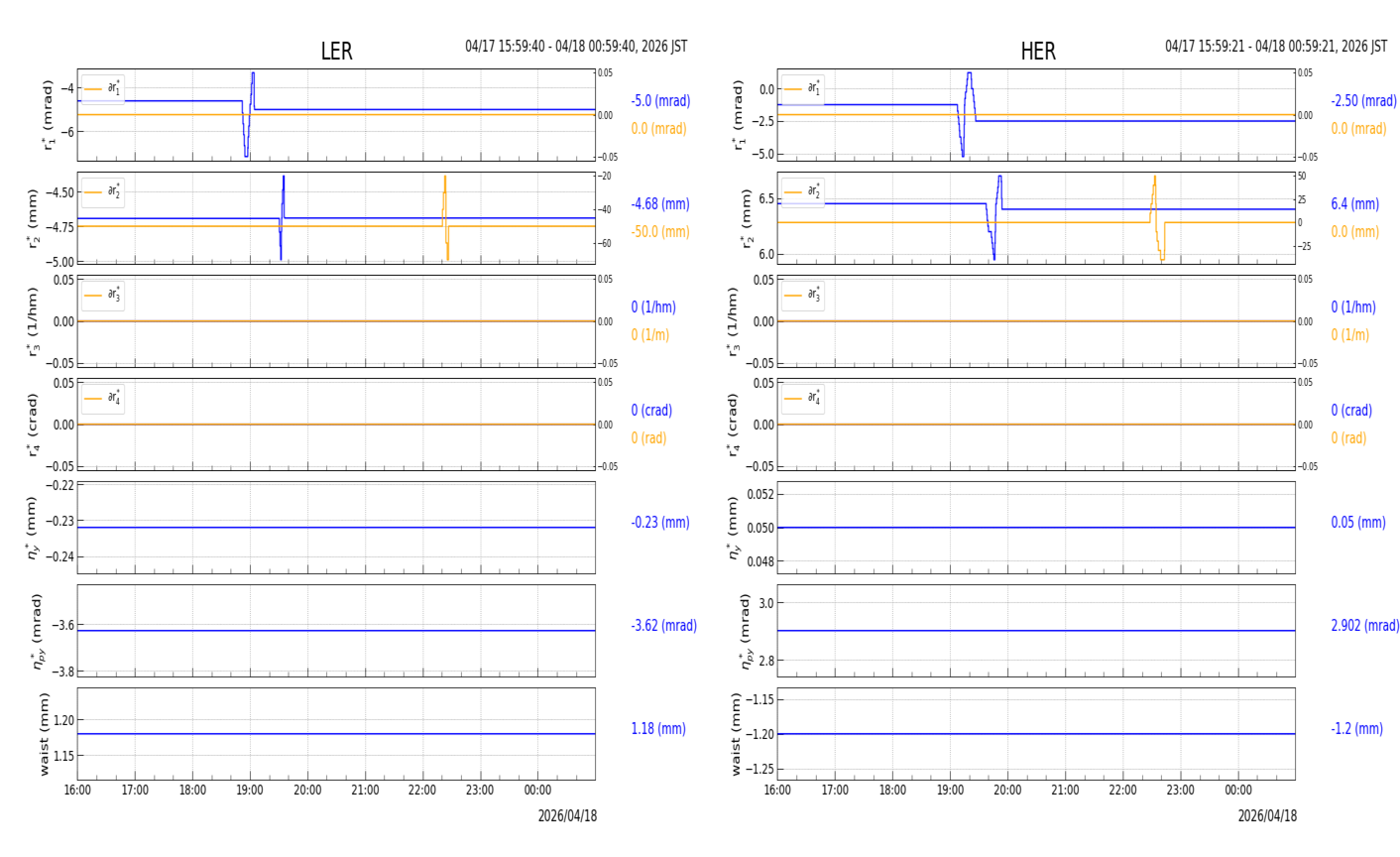The height and width of the screenshot is (857, 1400).
Task: Click the 16:00 tick label on HER axis
Action: 777,791
